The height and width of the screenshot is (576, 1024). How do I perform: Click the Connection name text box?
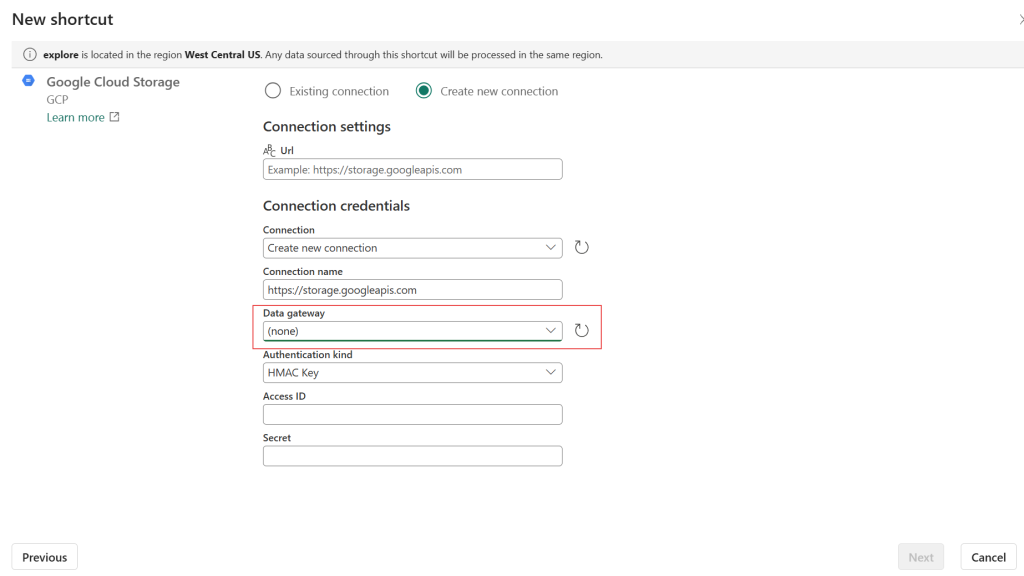click(413, 290)
